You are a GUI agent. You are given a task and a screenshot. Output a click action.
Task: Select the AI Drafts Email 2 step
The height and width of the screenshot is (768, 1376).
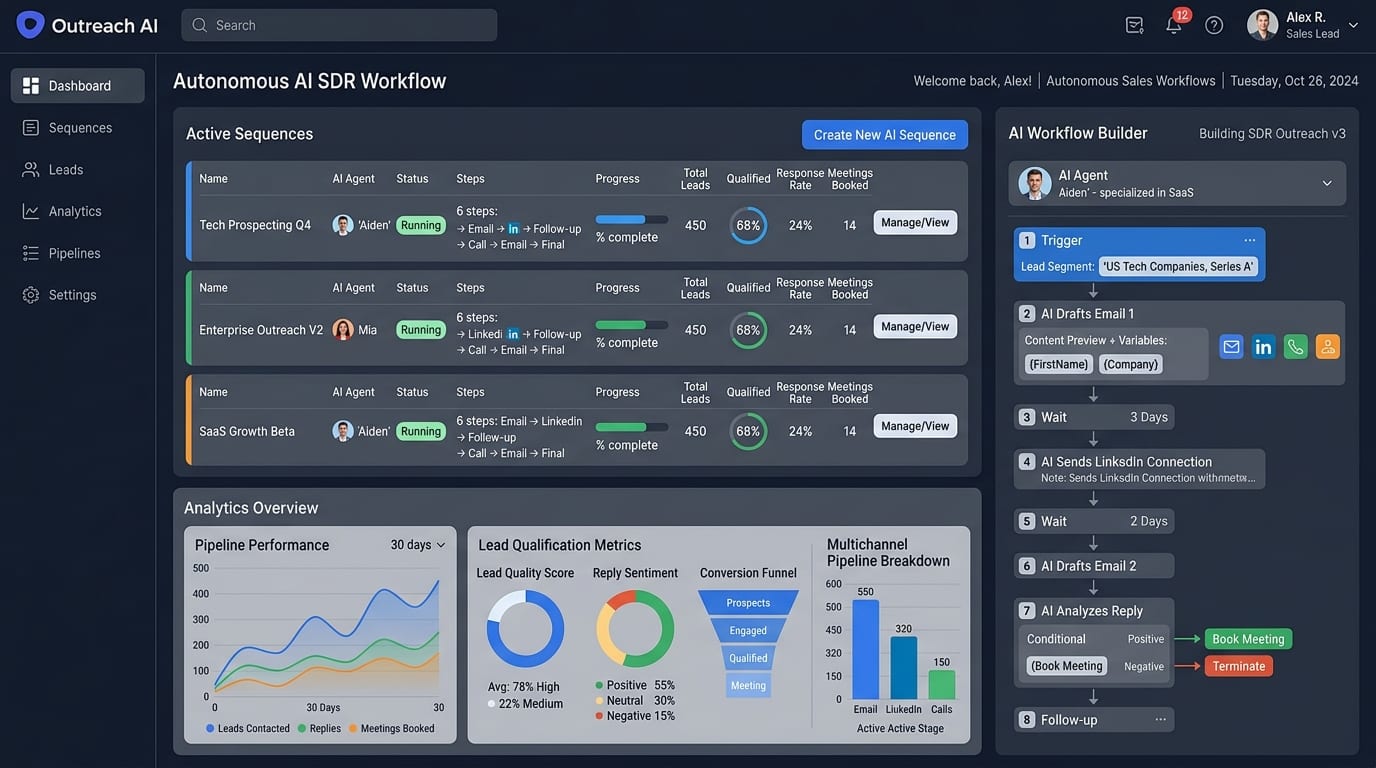(x=1094, y=566)
